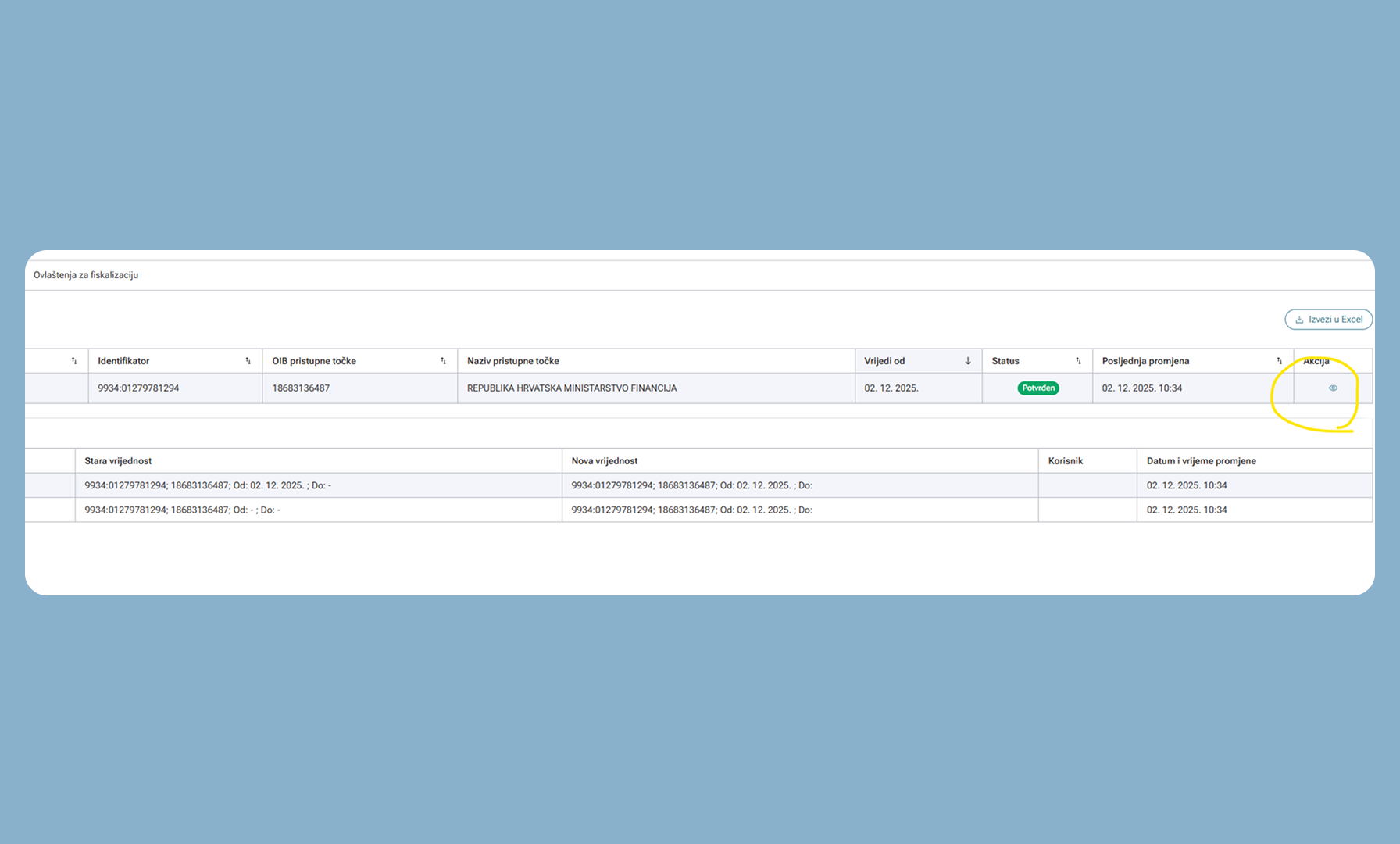This screenshot has width=1400, height=844.
Task: Click sort icon in Identifikator column header
Action: click(248, 361)
